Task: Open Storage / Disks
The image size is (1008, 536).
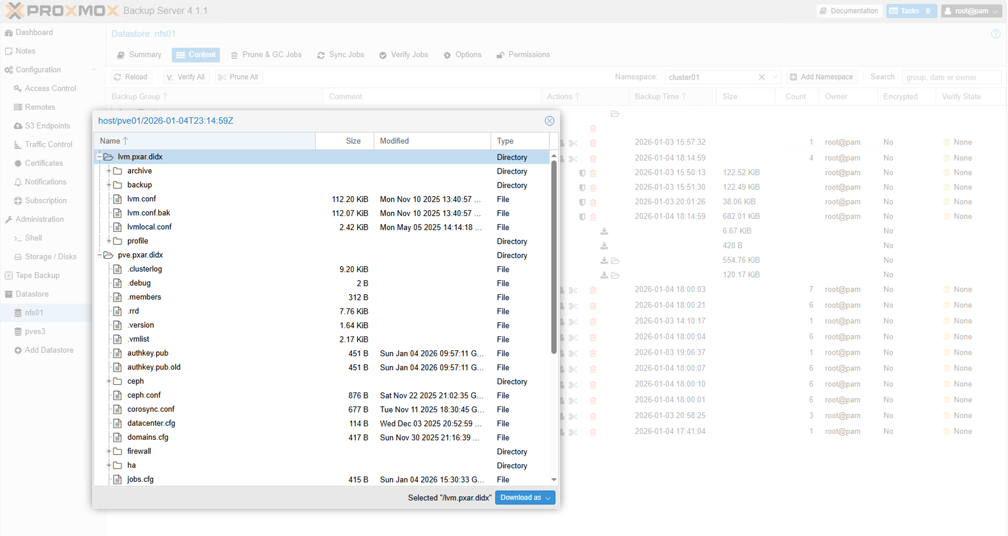Action: pyautogui.click(x=50, y=256)
